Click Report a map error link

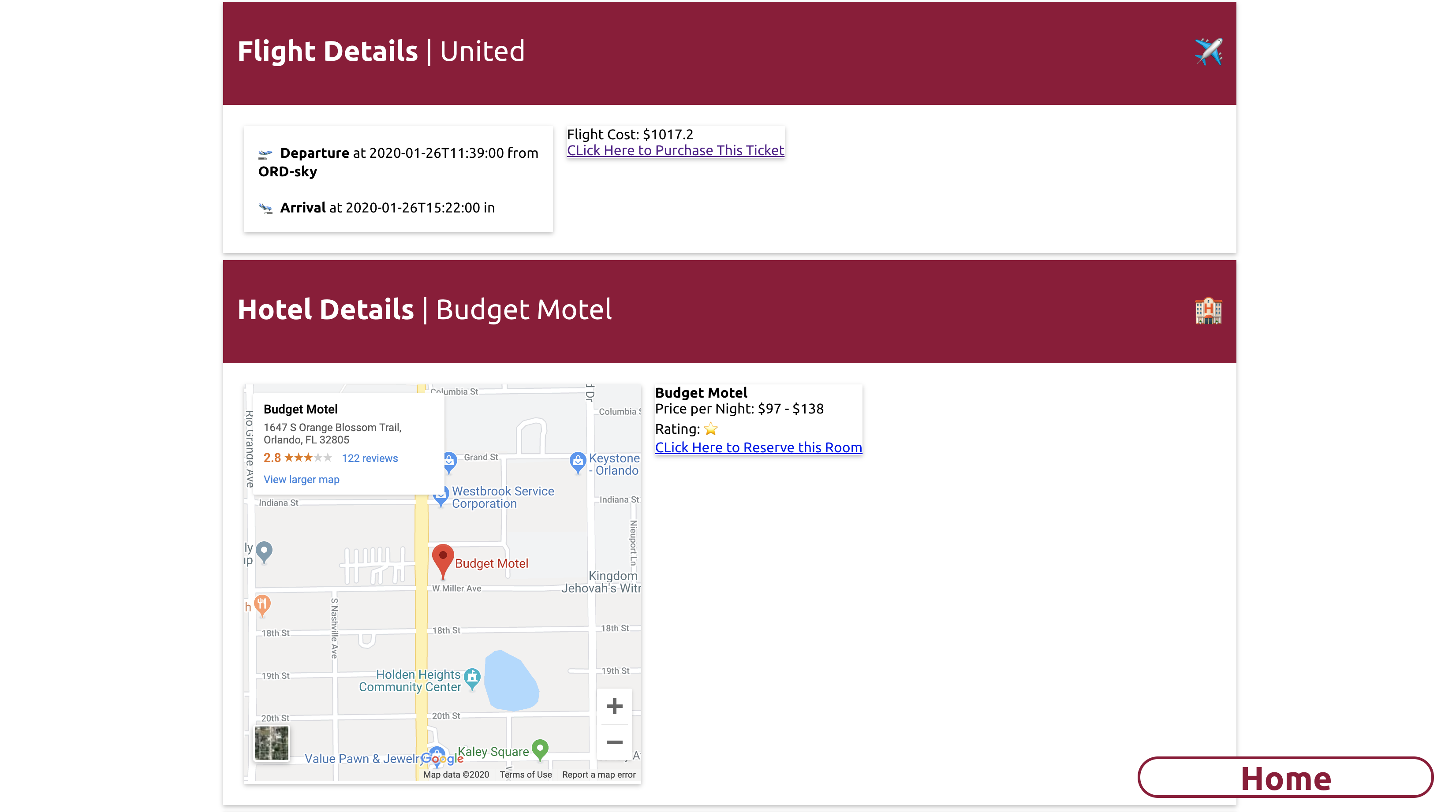598,774
